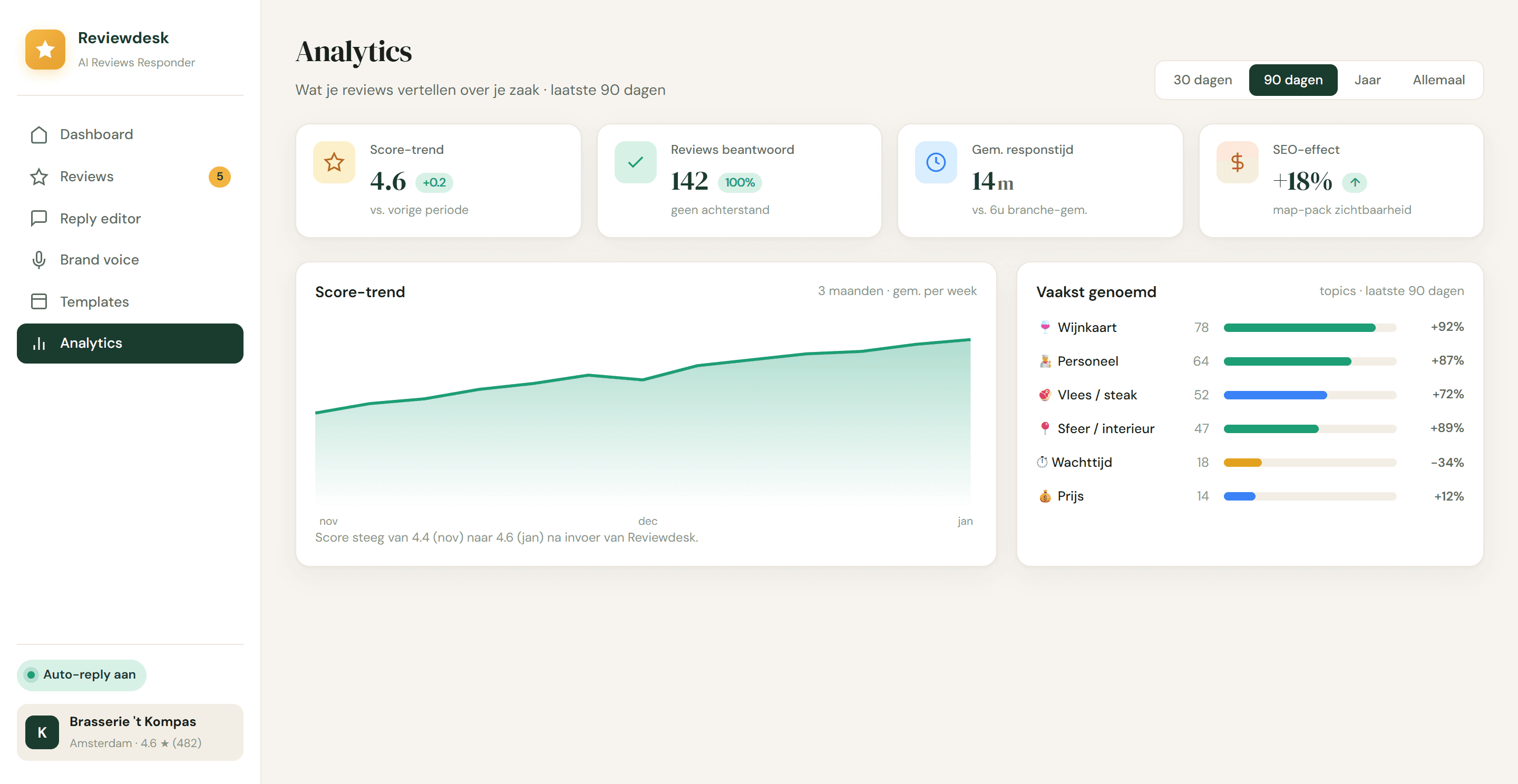Click the Vlees / steak meat icon

click(x=1045, y=395)
